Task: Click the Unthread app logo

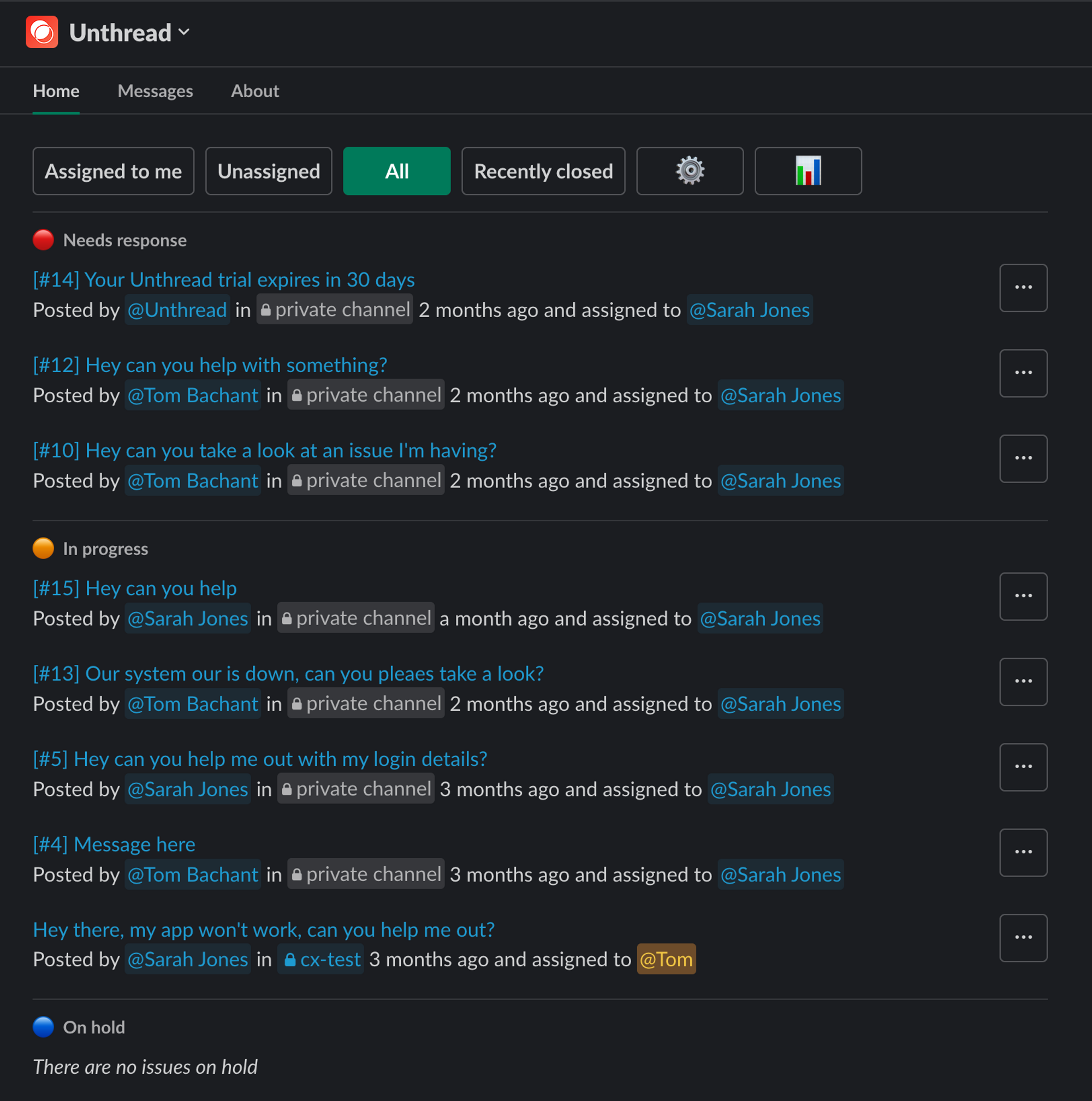Action: [41, 32]
